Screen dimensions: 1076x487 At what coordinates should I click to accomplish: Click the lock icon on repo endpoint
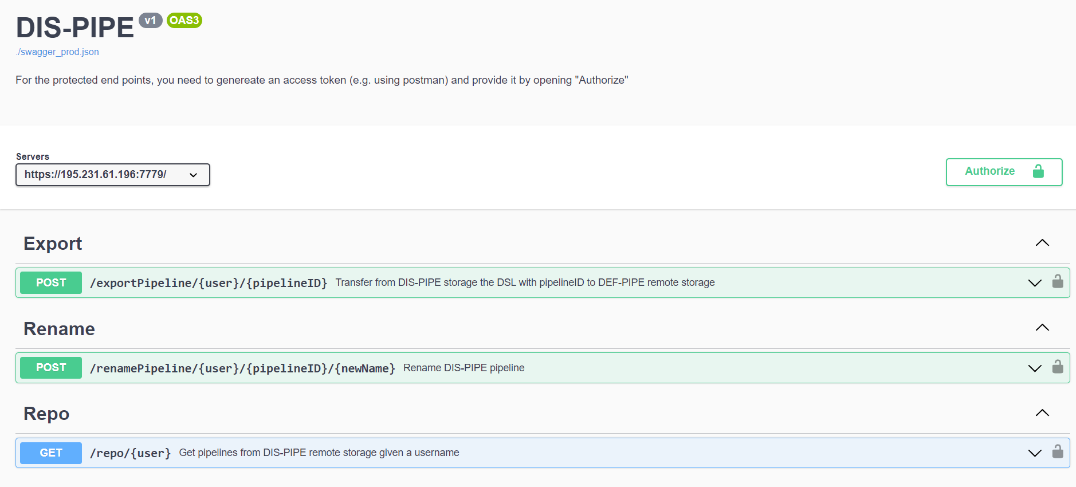(1057, 452)
